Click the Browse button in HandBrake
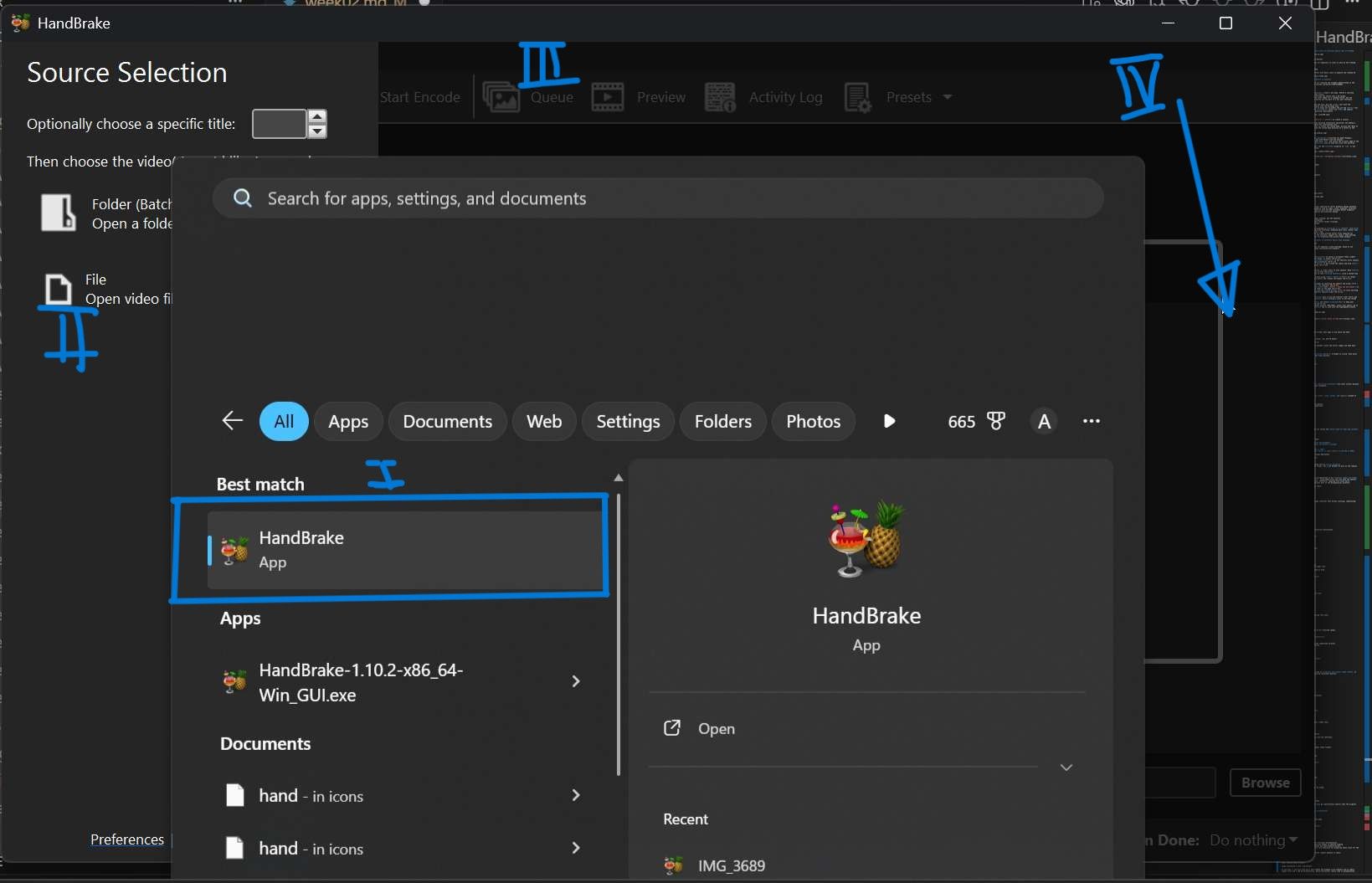The width and height of the screenshot is (1372, 883). click(1265, 783)
